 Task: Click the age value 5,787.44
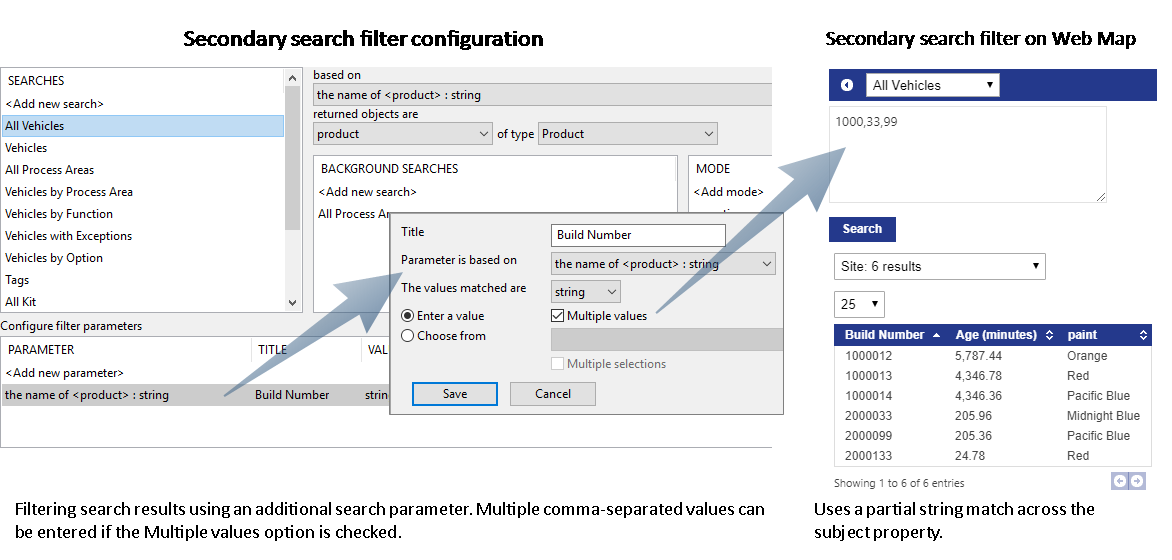tap(978, 356)
